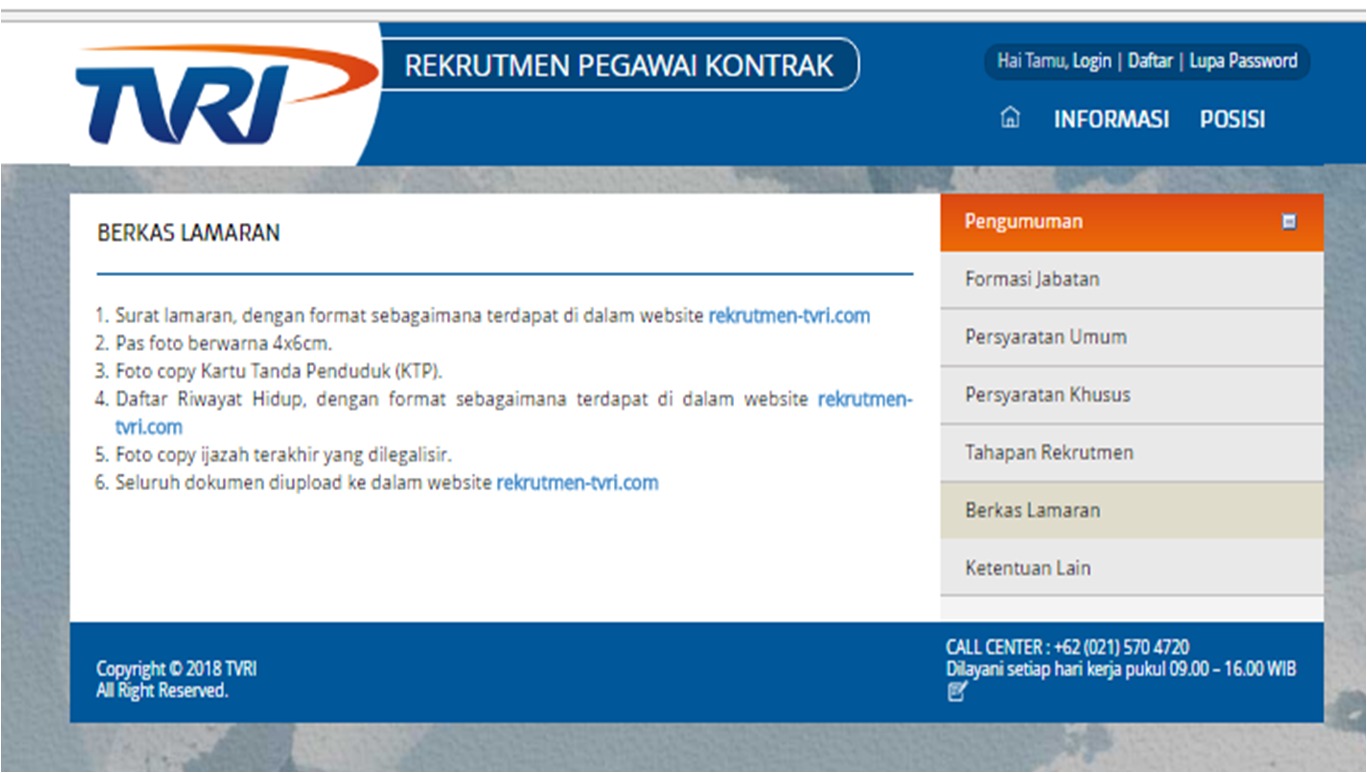
Task: Click the CALL CENTER phone number text
Action: click(x=1067, y=648)
